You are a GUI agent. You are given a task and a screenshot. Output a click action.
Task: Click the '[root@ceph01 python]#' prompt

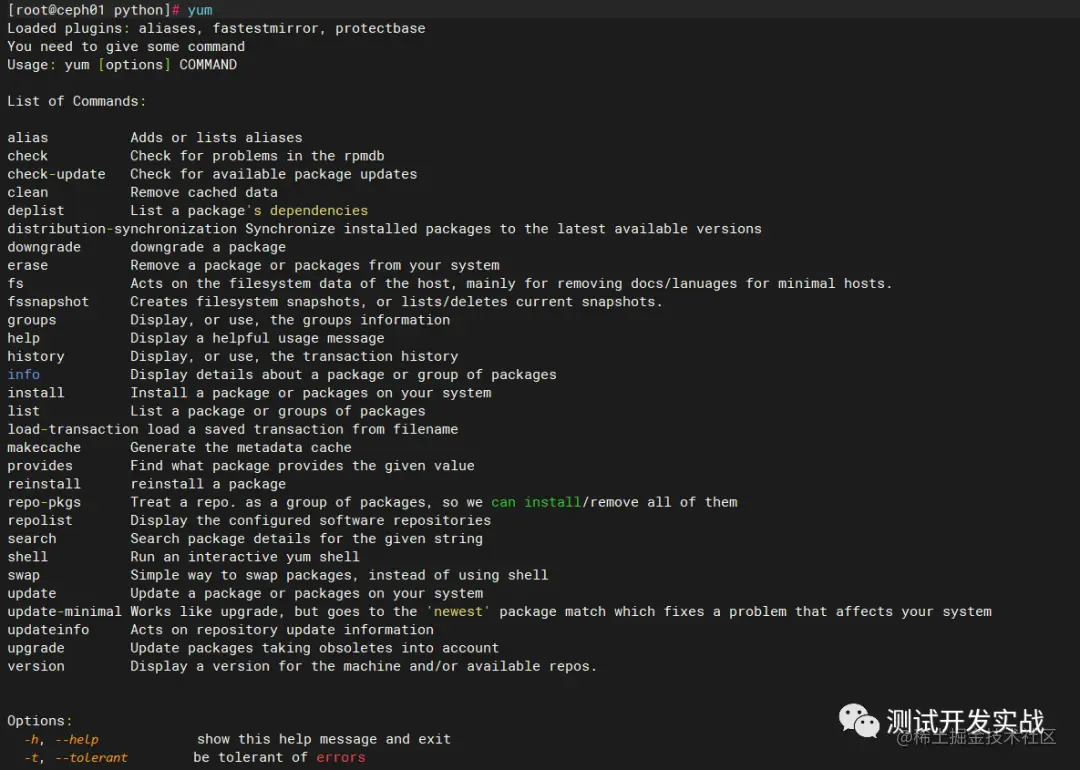click(x=93, y=10)
